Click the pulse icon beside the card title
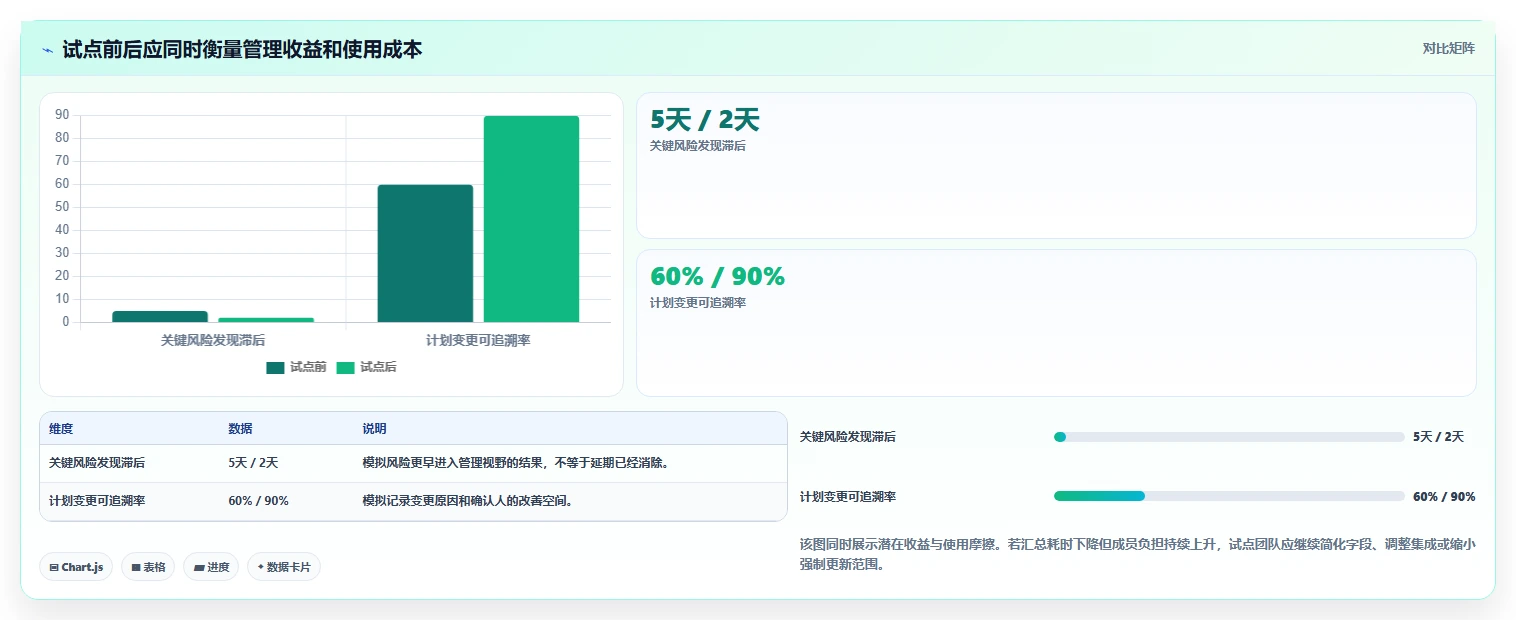 (x=47, y=50)
